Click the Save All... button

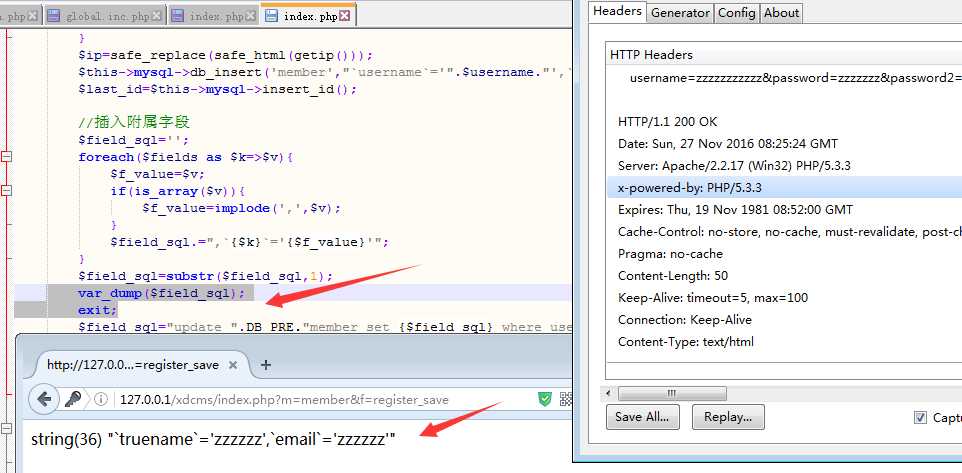pyautogui.click(x=643, y=417)
